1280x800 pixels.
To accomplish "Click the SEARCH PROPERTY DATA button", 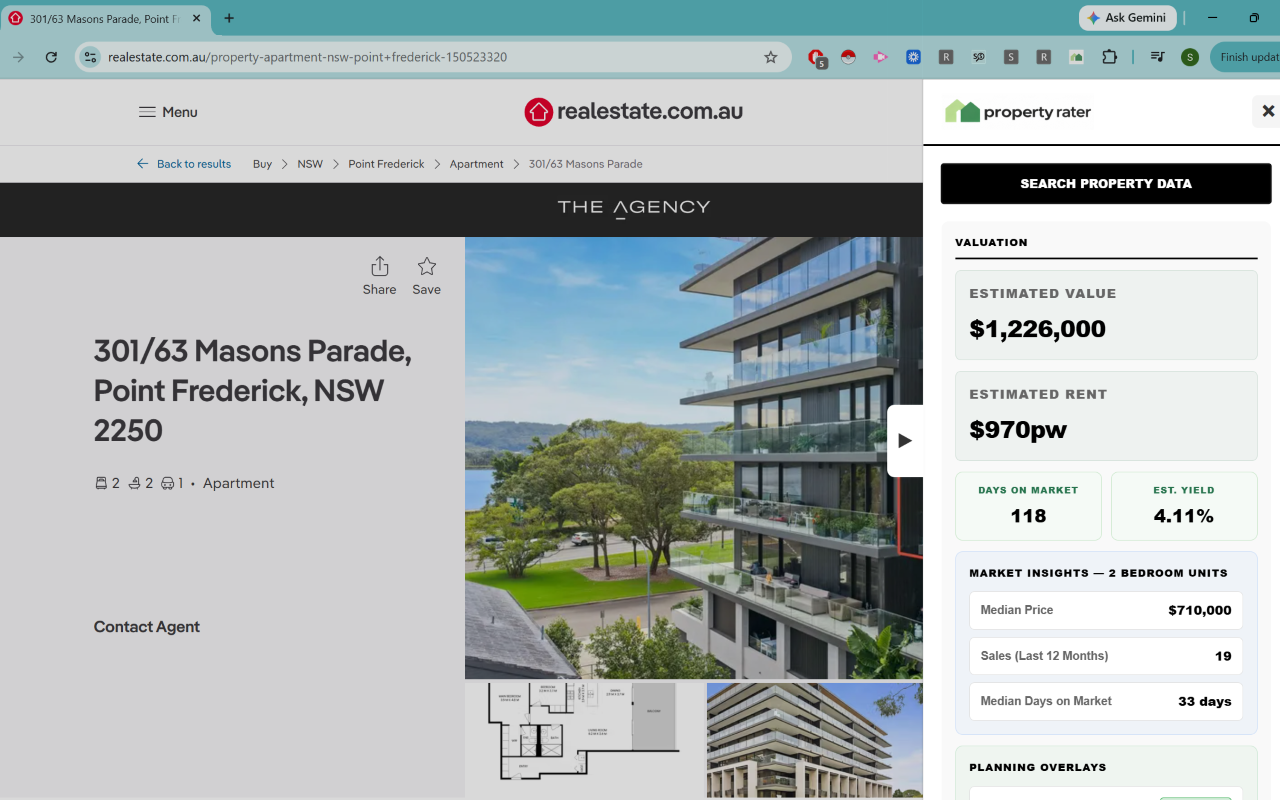I will pos(1106,184).
